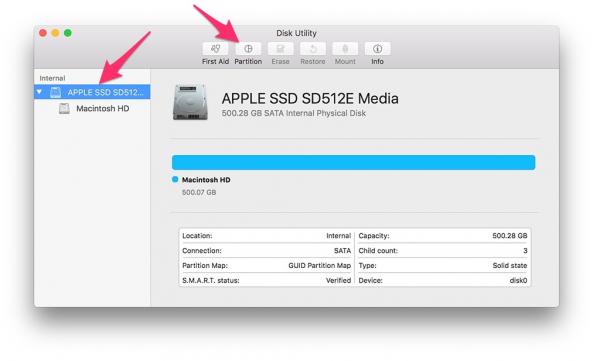Click the blue Macintosh HD usage bar

pos(354,162)
